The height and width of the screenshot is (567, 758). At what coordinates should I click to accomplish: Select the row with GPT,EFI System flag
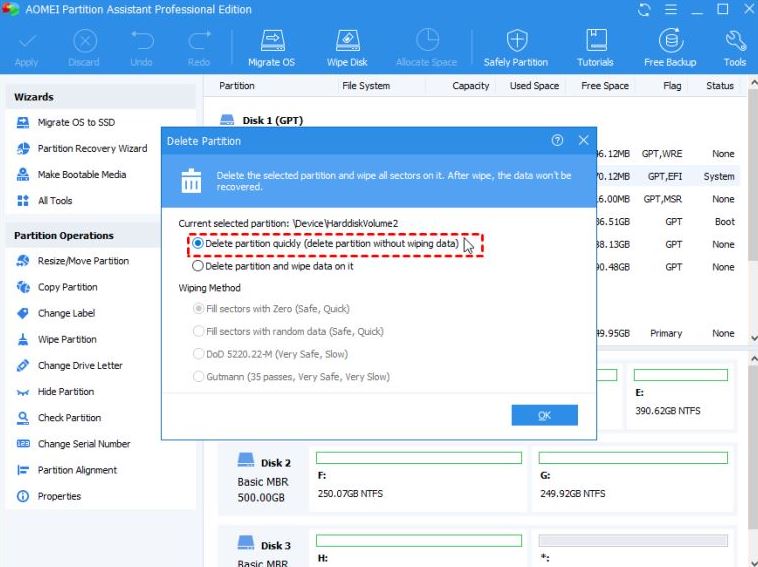point(668,176)
